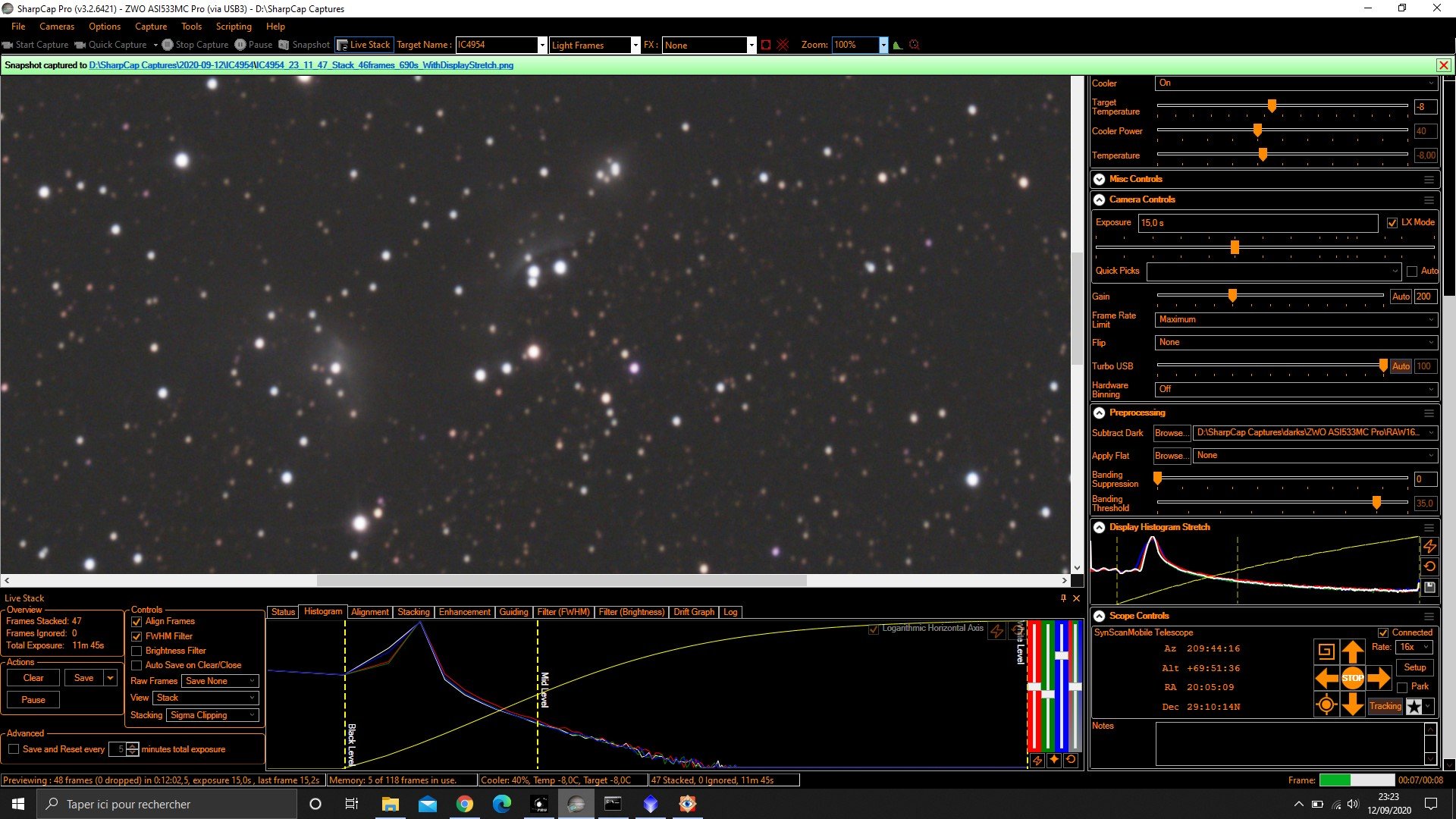Open the captured snapshot file path link
The width and height of the screenshot is (1456, 819).
301,65
